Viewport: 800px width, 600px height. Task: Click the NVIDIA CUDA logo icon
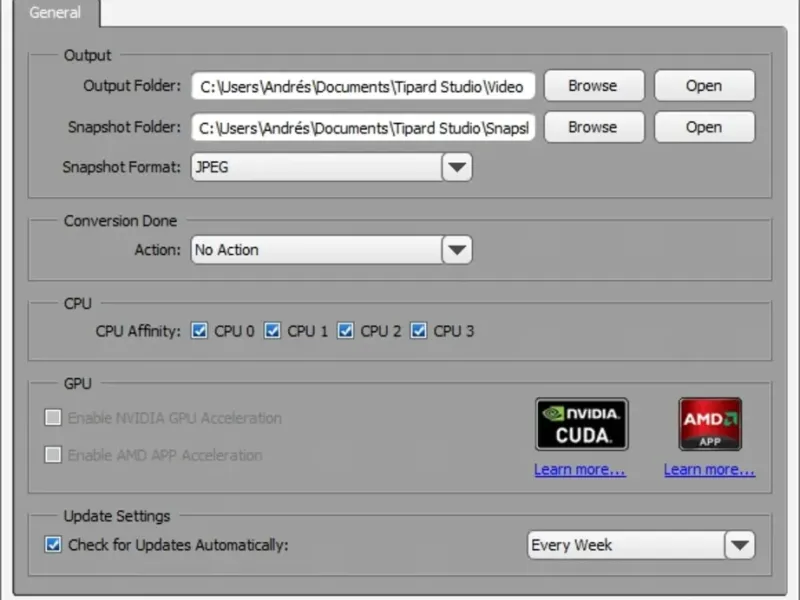pos(582,424)
